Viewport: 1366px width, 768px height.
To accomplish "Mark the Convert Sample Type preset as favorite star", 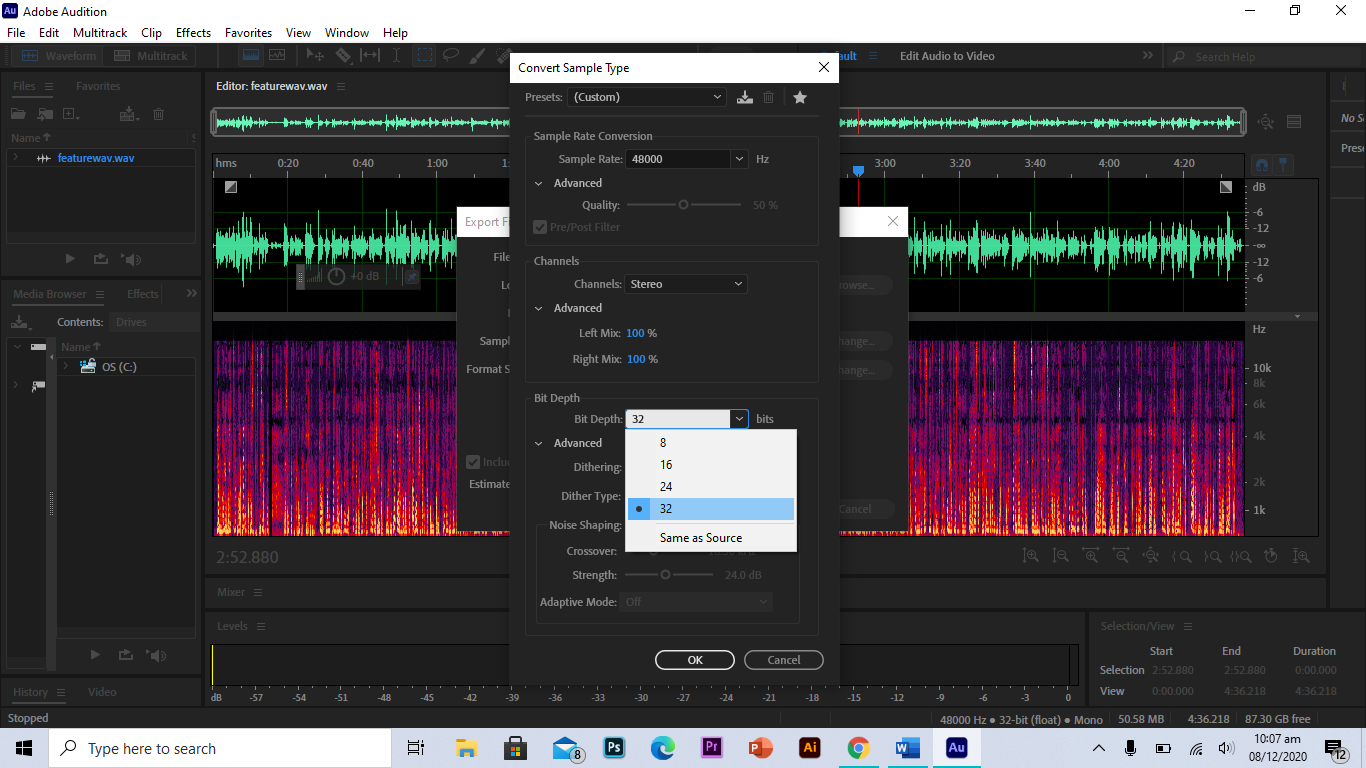I will (x=799, y=97).
